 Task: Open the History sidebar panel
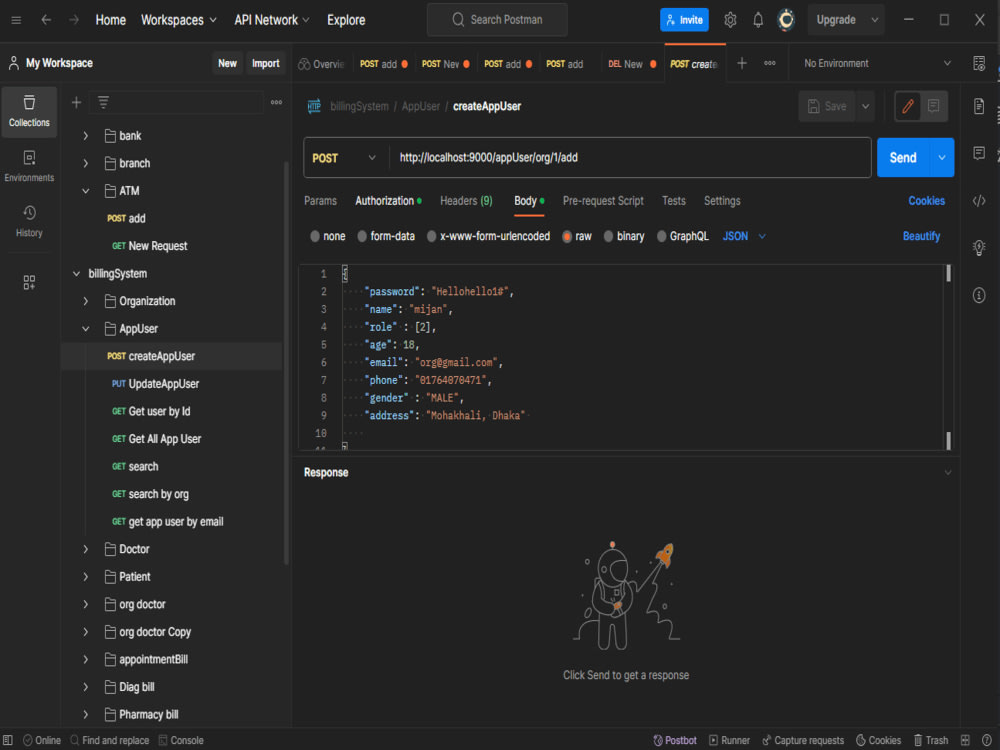pos(29,222)
